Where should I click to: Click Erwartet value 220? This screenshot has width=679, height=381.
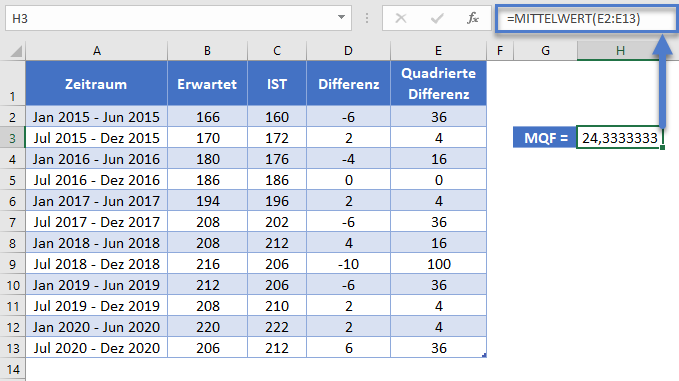[x=207, y=327]
